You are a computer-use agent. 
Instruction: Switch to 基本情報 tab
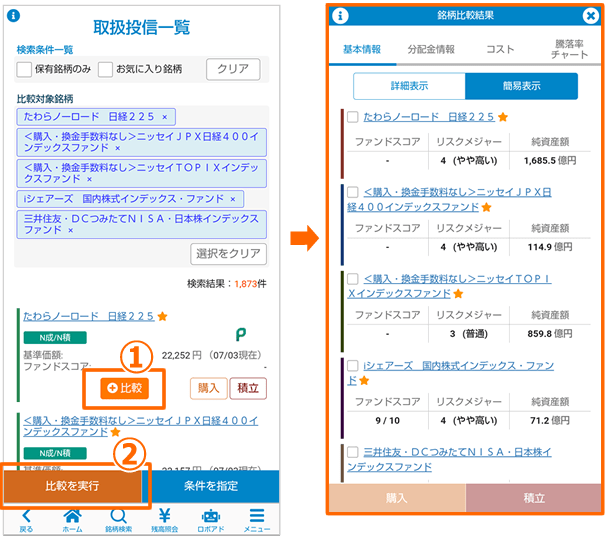point(362,50)
